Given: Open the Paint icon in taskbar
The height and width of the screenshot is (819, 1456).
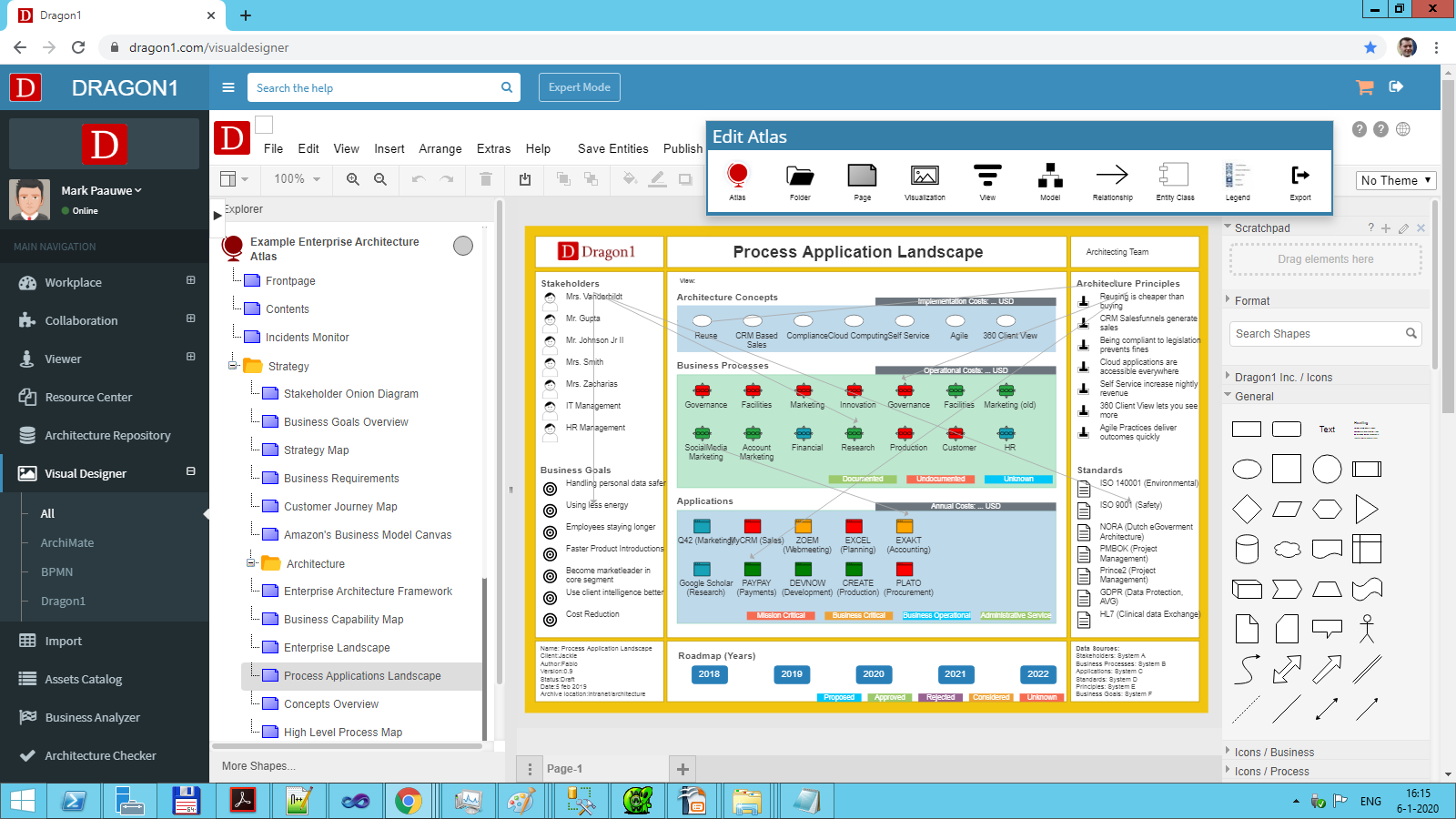Looking at the screenshot, I should pos(521,801).
